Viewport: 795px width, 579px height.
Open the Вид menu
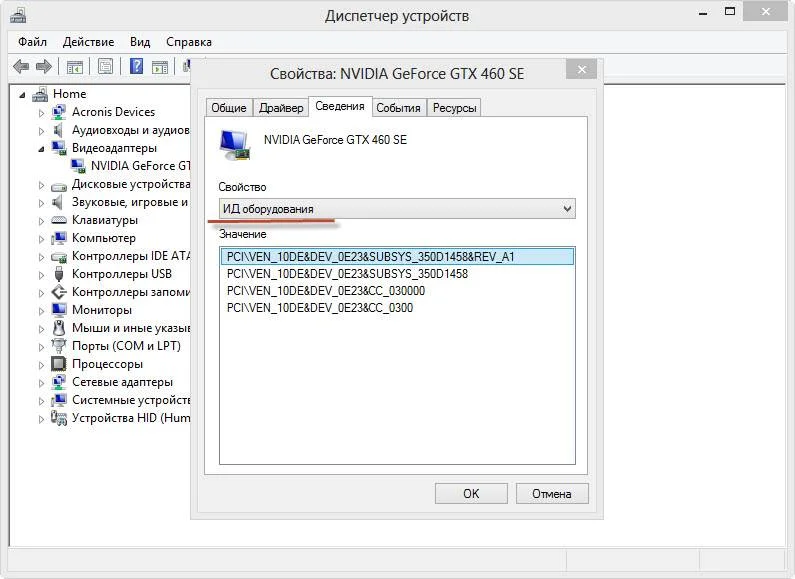[x=140, y=42]
